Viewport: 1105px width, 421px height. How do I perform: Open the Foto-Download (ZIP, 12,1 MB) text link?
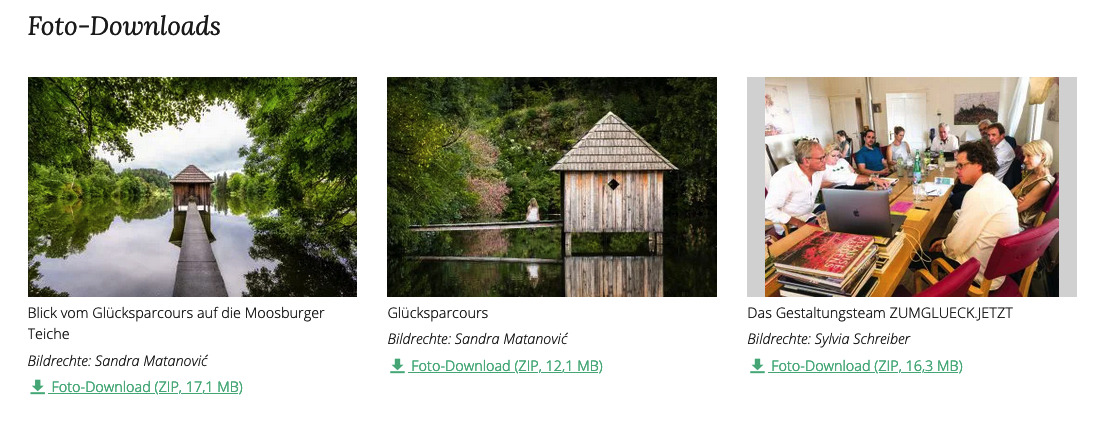click(506, 366)
